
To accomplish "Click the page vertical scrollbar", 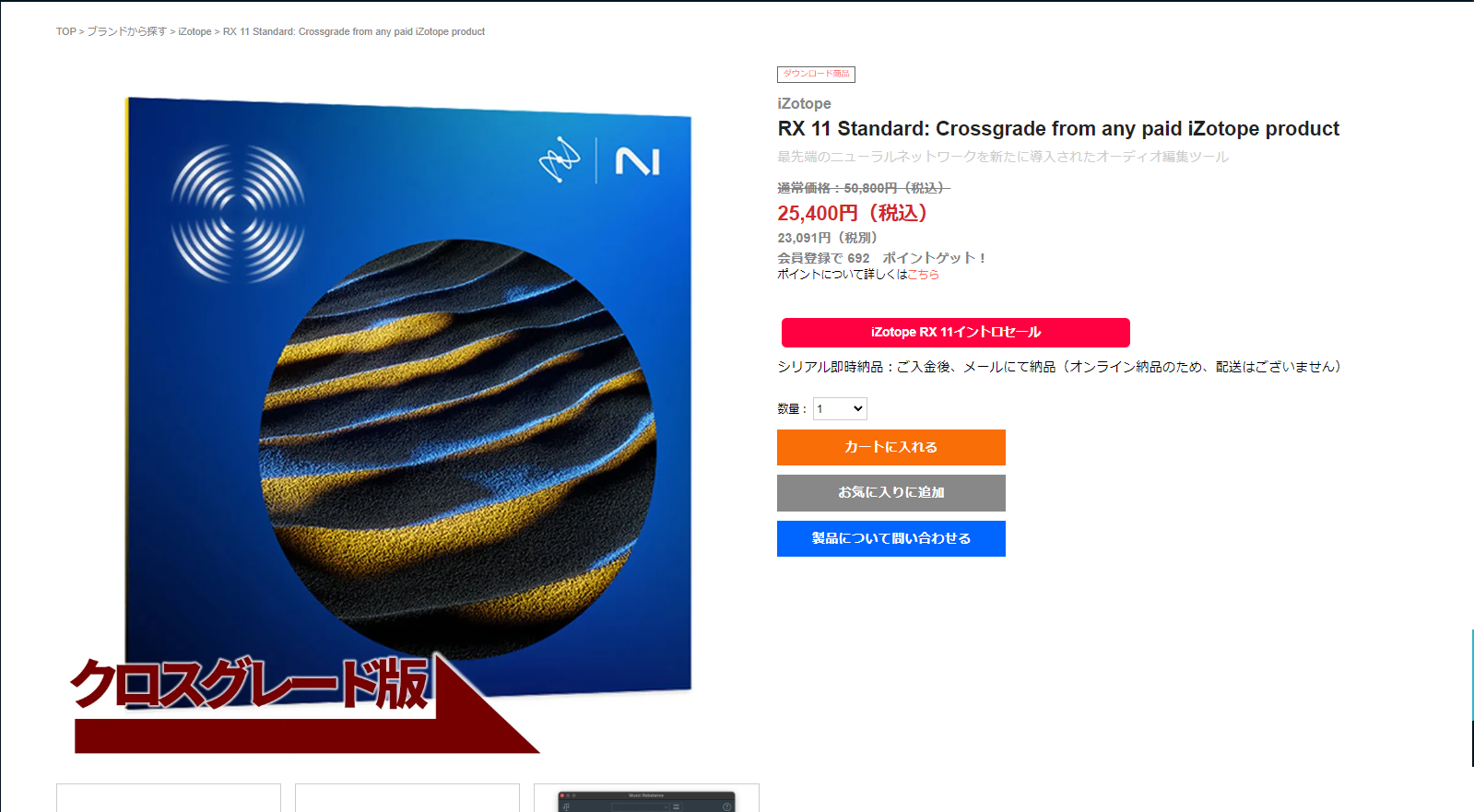I will pyautogui.click(x=1472, y=698).
